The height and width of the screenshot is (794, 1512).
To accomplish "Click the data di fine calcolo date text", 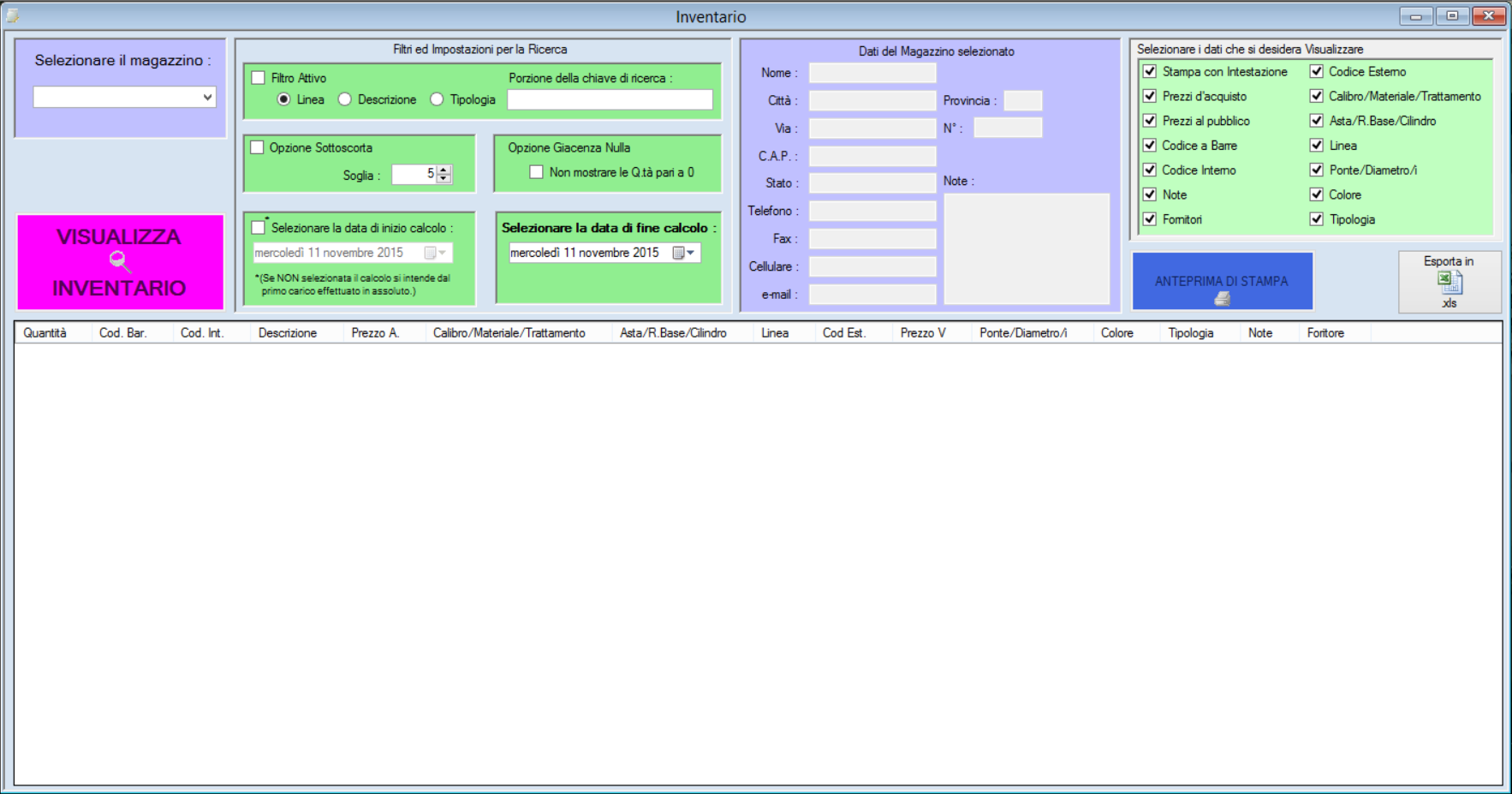I will pos(585,253).
